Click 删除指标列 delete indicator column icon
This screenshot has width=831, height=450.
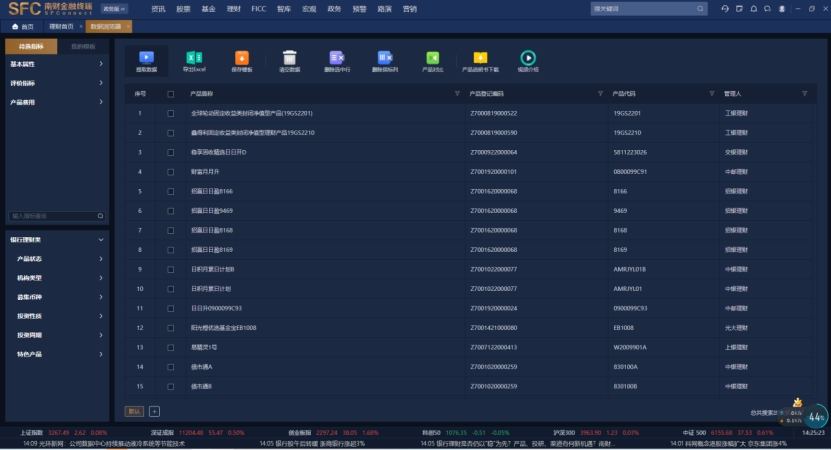pyautogui.click(x=385, y=58)
